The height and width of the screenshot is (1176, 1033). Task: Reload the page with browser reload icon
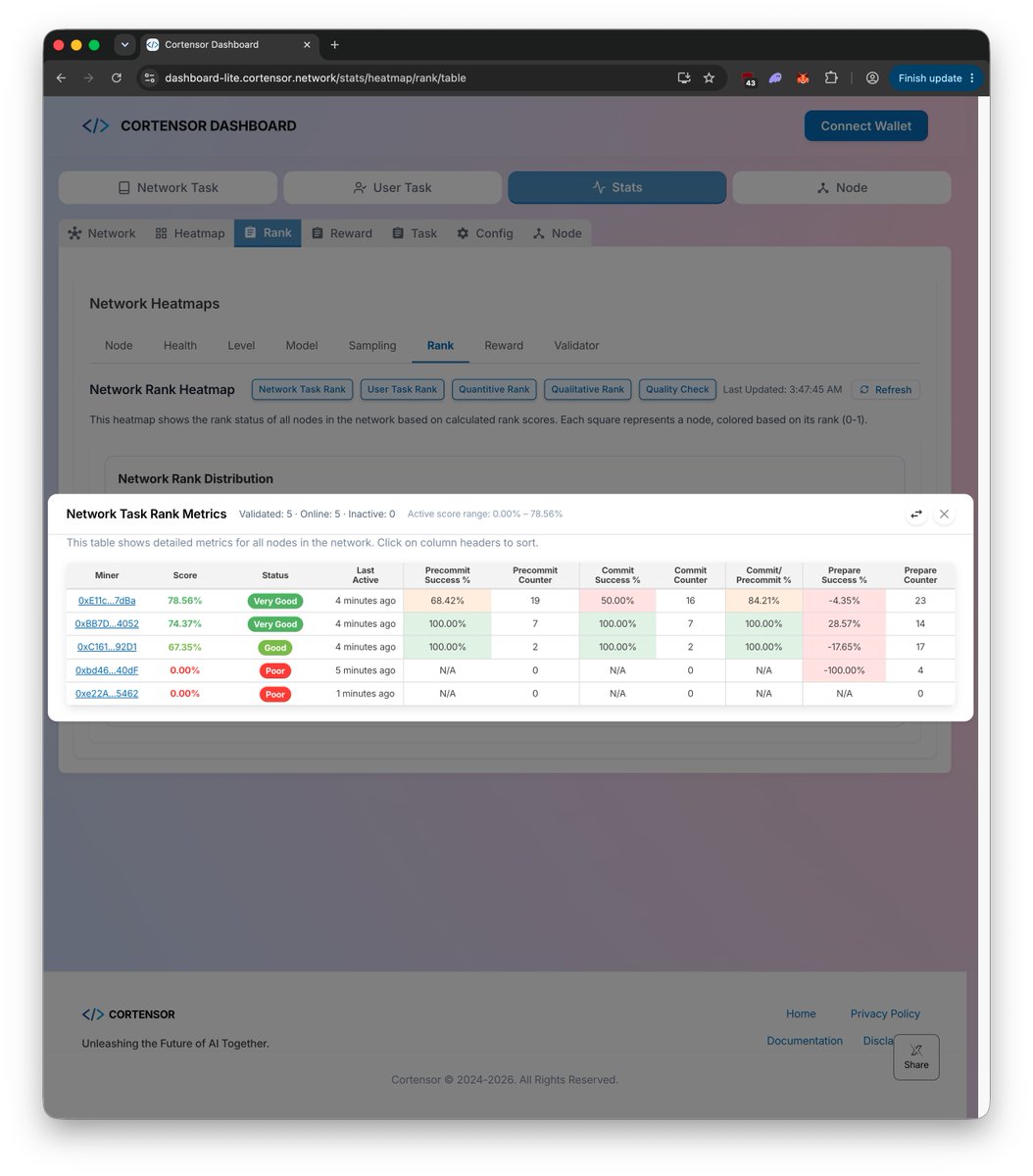pos(117,78)
